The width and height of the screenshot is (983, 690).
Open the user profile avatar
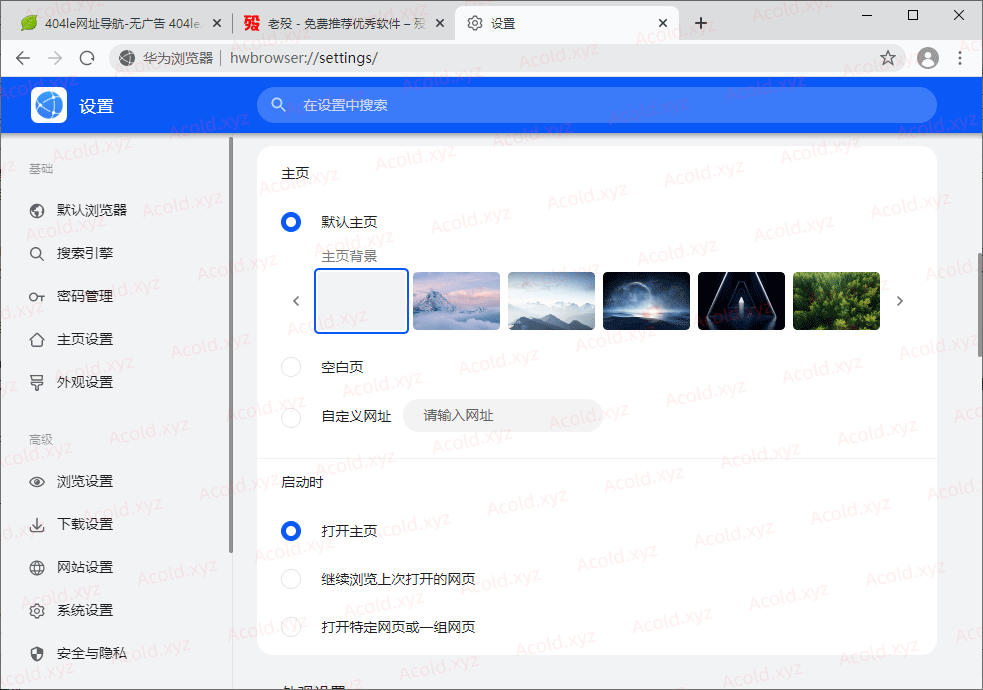click(928, 58)
